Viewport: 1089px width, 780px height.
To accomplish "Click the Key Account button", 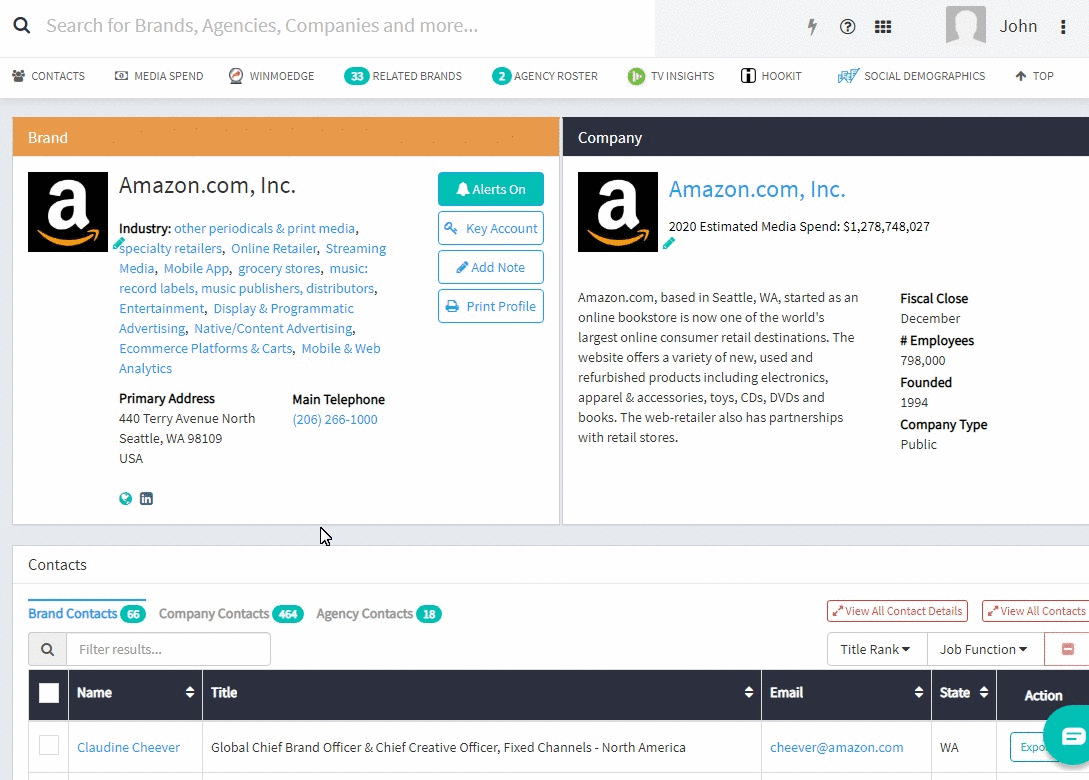I will pyautogui.click(x=490, y=229).
